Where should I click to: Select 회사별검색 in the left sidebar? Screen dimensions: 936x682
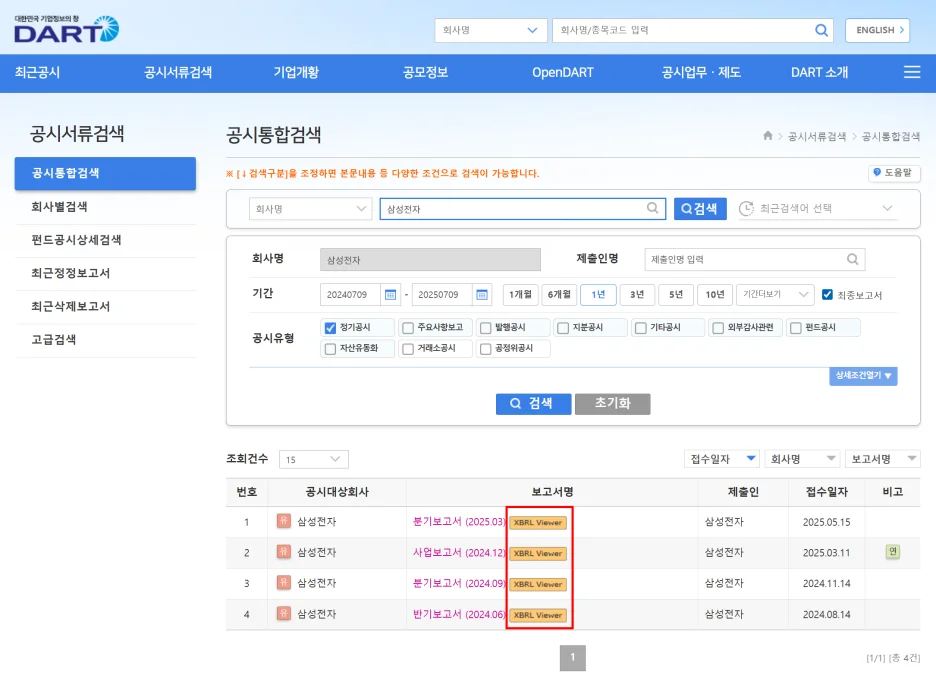coord(59,207)
